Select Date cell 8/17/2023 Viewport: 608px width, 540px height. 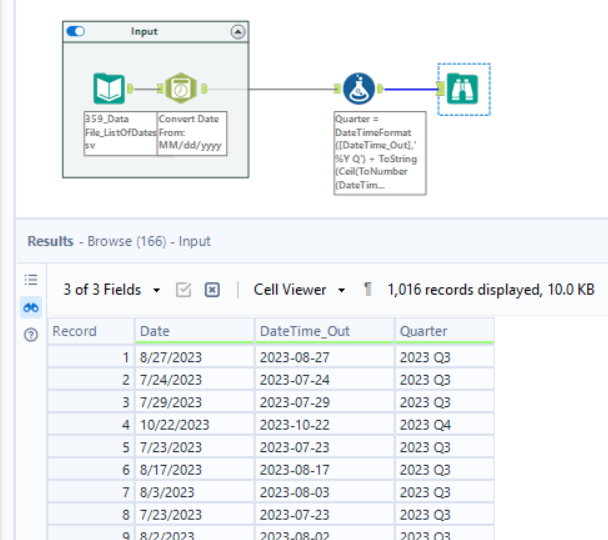coord(195,469)
